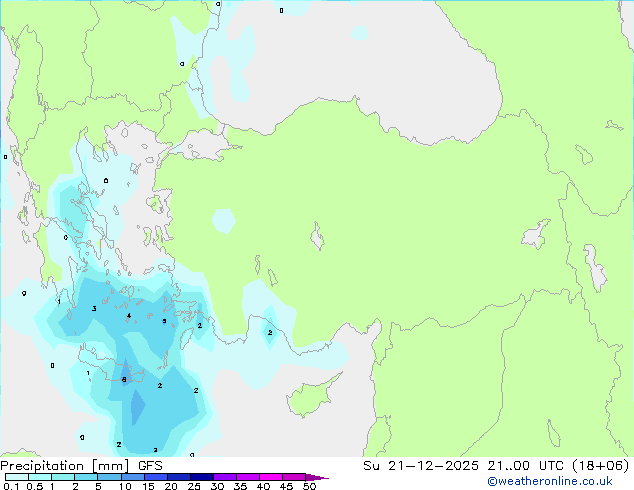Click the 45–50 mm legend color swatch

coord(294,477)
